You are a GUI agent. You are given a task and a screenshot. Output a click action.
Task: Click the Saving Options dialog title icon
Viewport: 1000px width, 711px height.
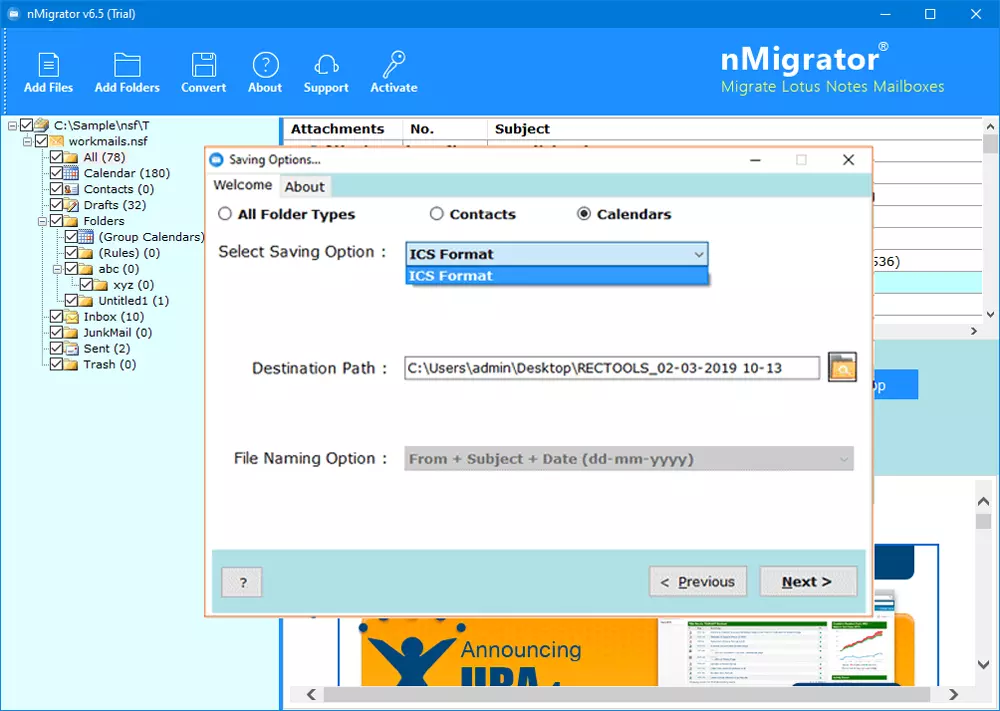(217, 159)
